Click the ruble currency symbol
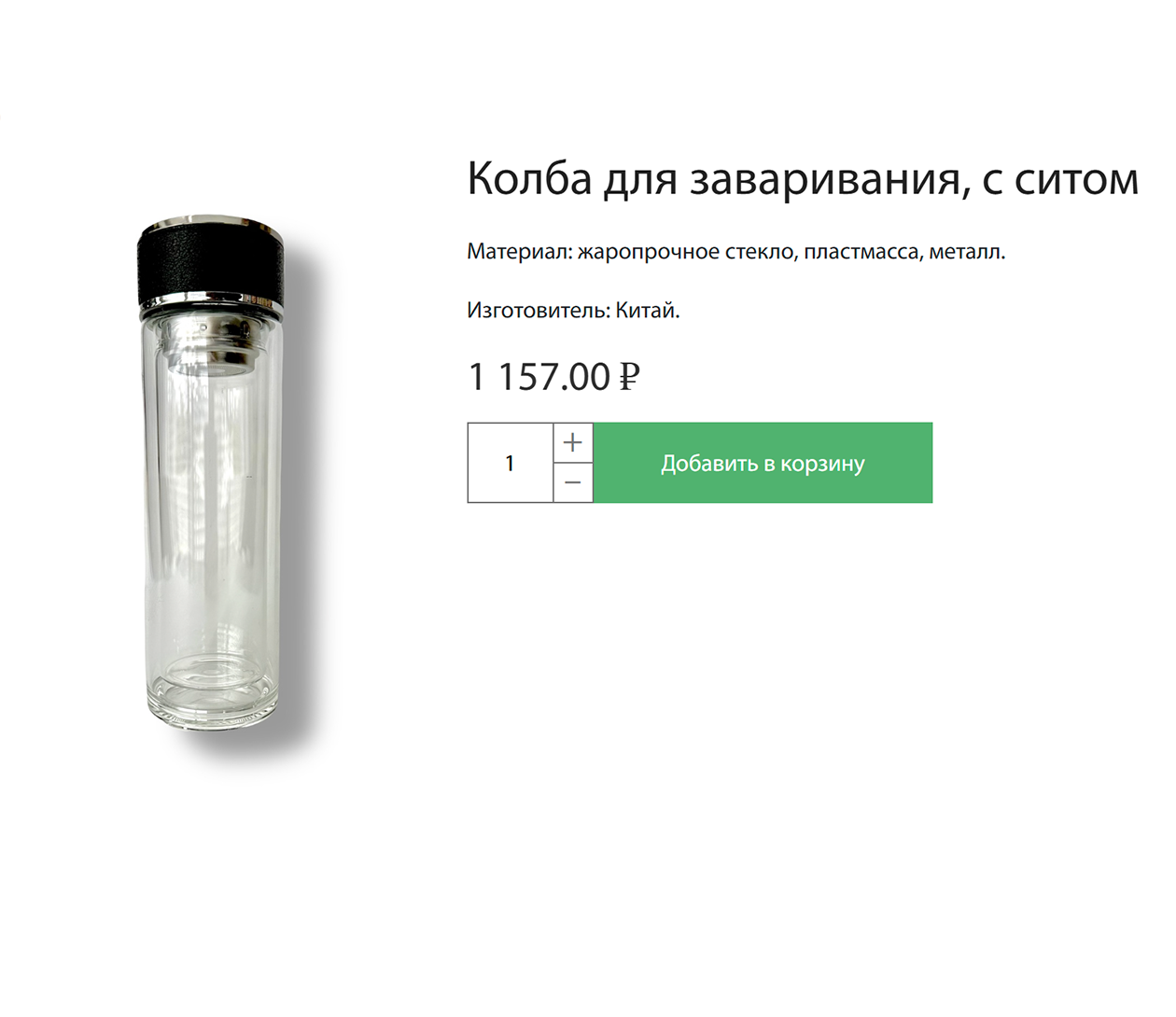Viewport: 1176px width, 1017px height. 630,377
